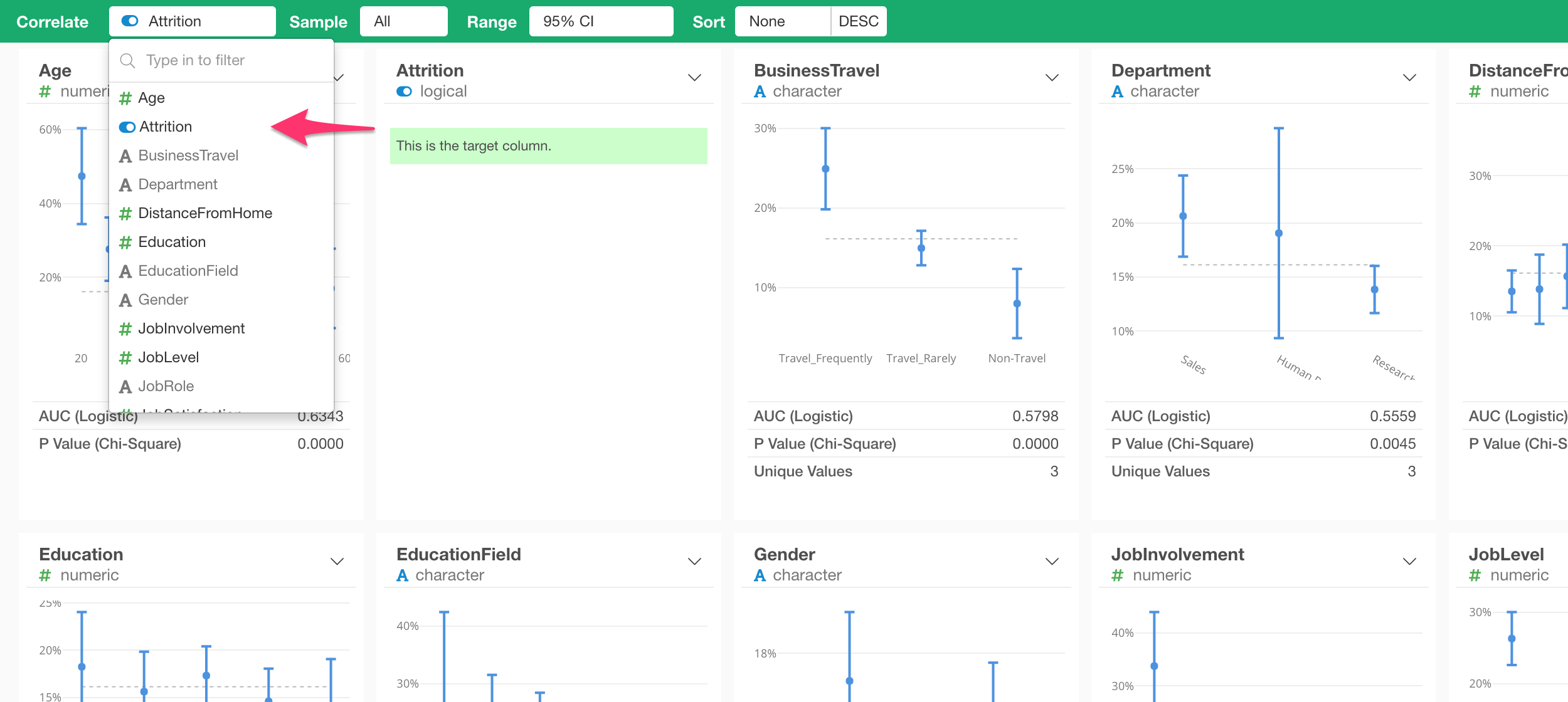Select Age from the column list

pyautogui.click(x=152, y=97)
